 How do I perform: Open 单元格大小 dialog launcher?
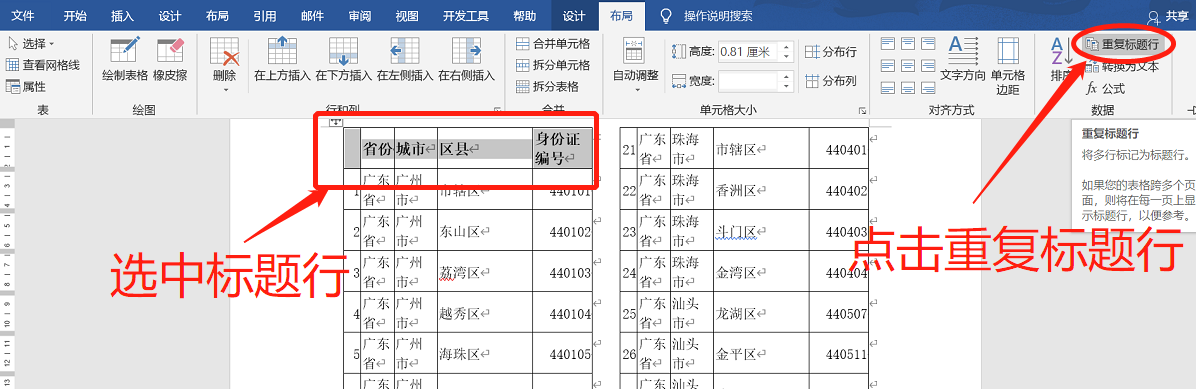click(x=863, y=110)
